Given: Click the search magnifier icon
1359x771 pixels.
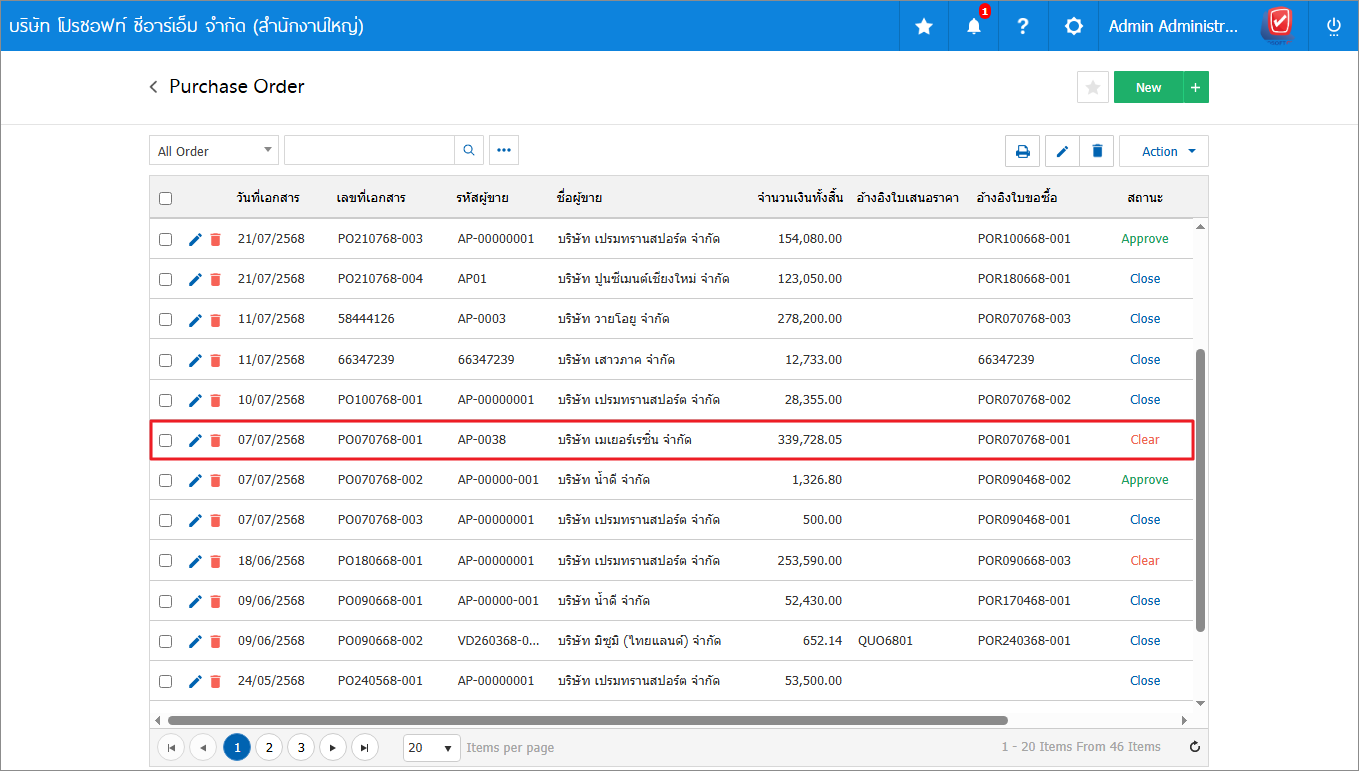Looking at the screenshot, I should pyautogui.click(x=469, y=151).
